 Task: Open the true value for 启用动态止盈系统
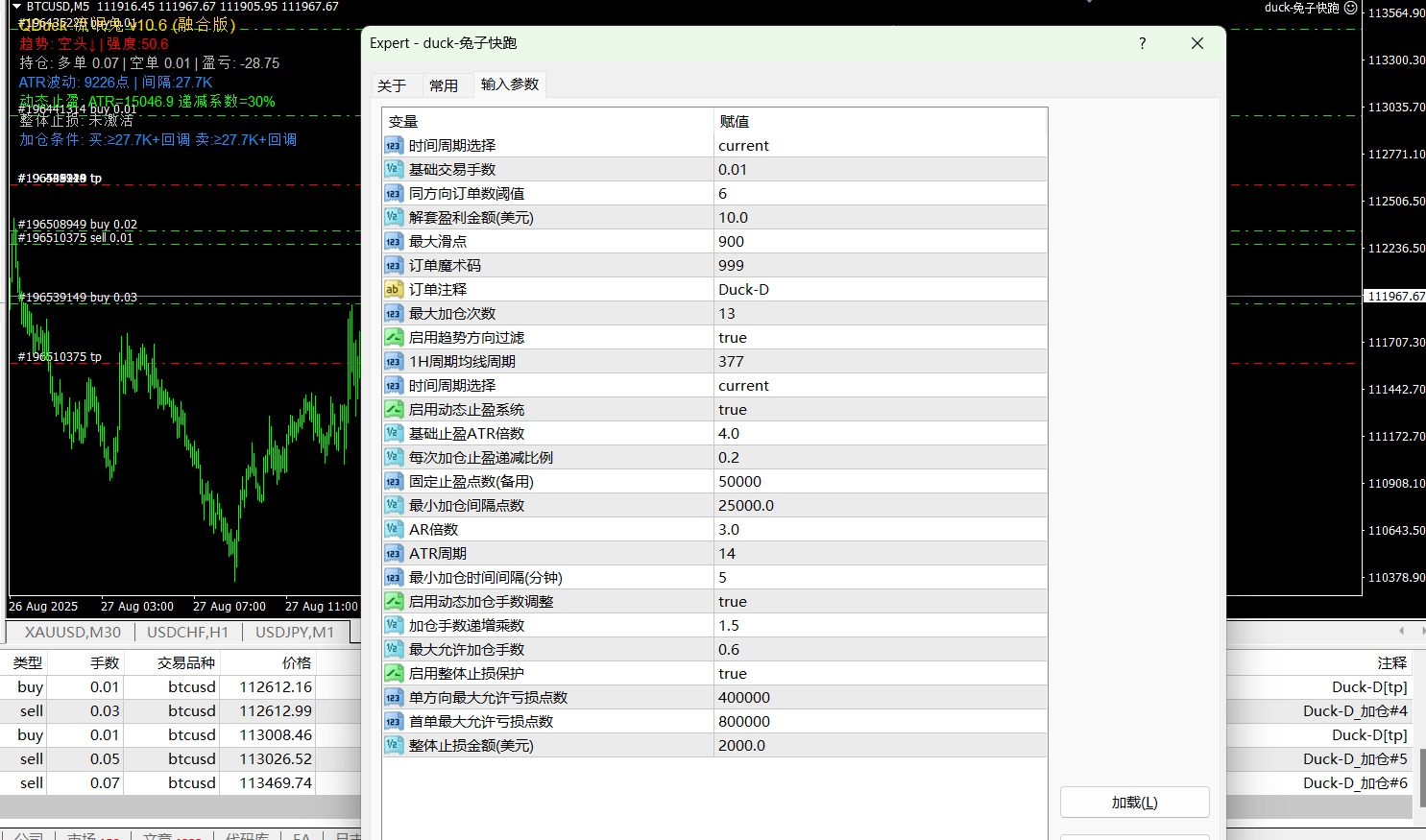click(881, 409)
